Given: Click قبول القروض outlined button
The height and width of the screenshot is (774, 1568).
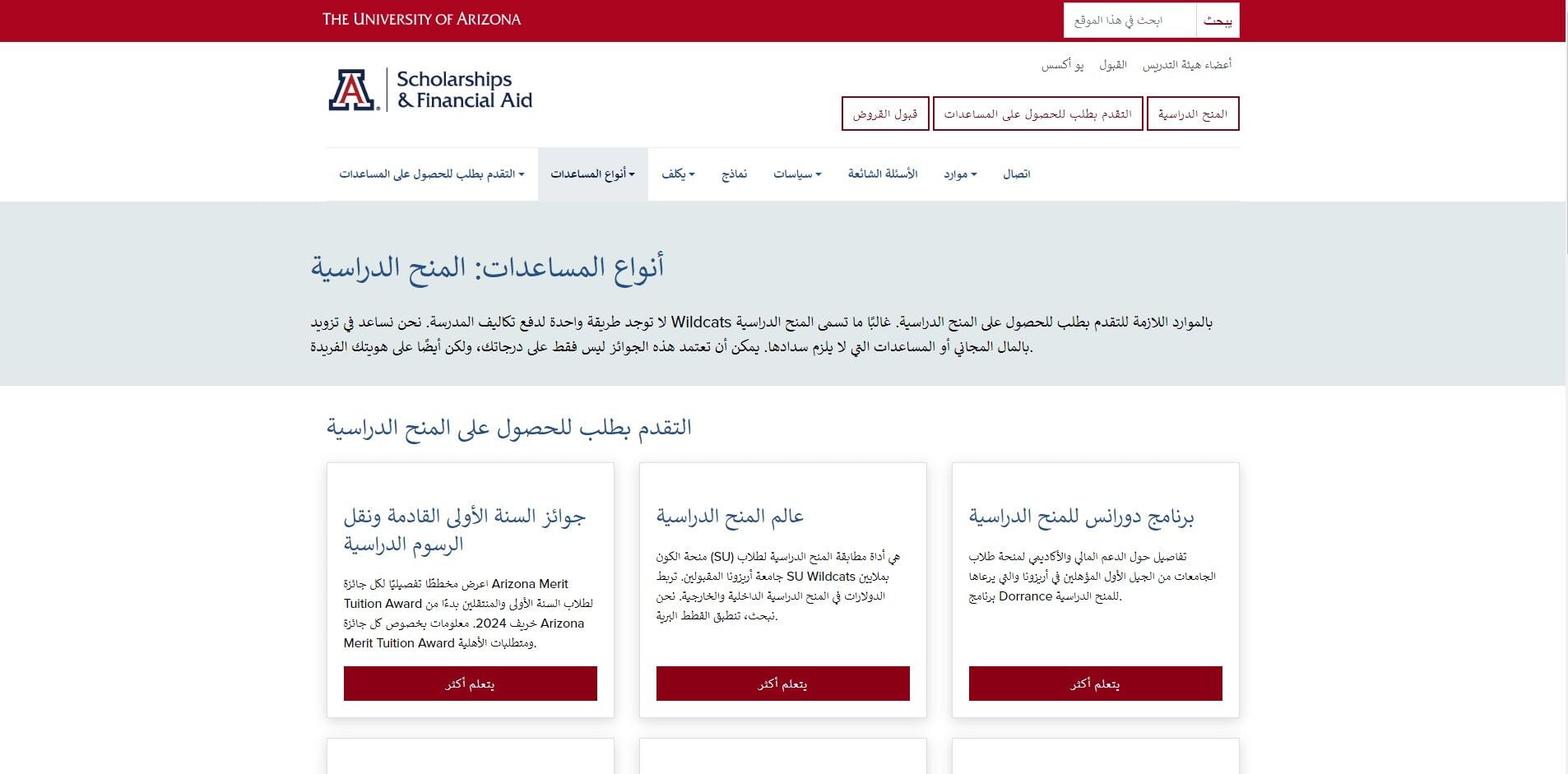Looking at the screenshot, I should 885,114.
